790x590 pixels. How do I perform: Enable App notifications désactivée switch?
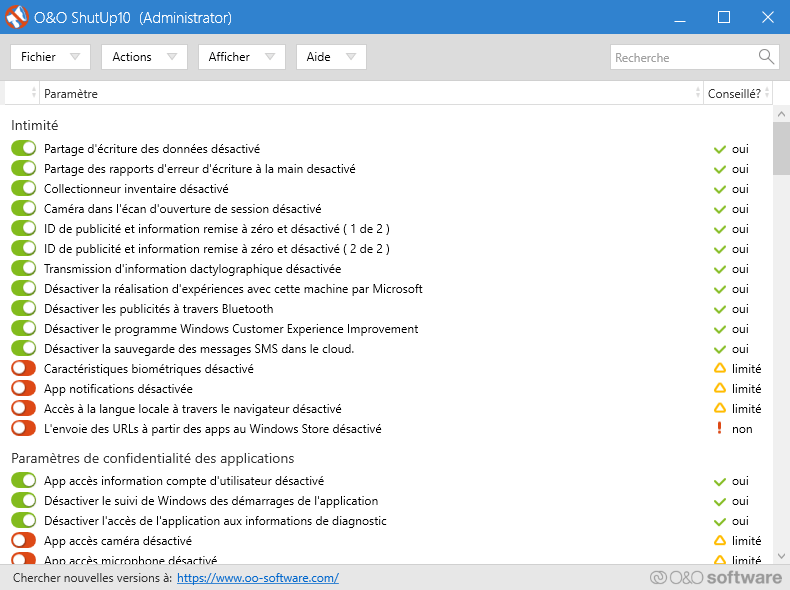pyautogui.click(x=24, y=388)
